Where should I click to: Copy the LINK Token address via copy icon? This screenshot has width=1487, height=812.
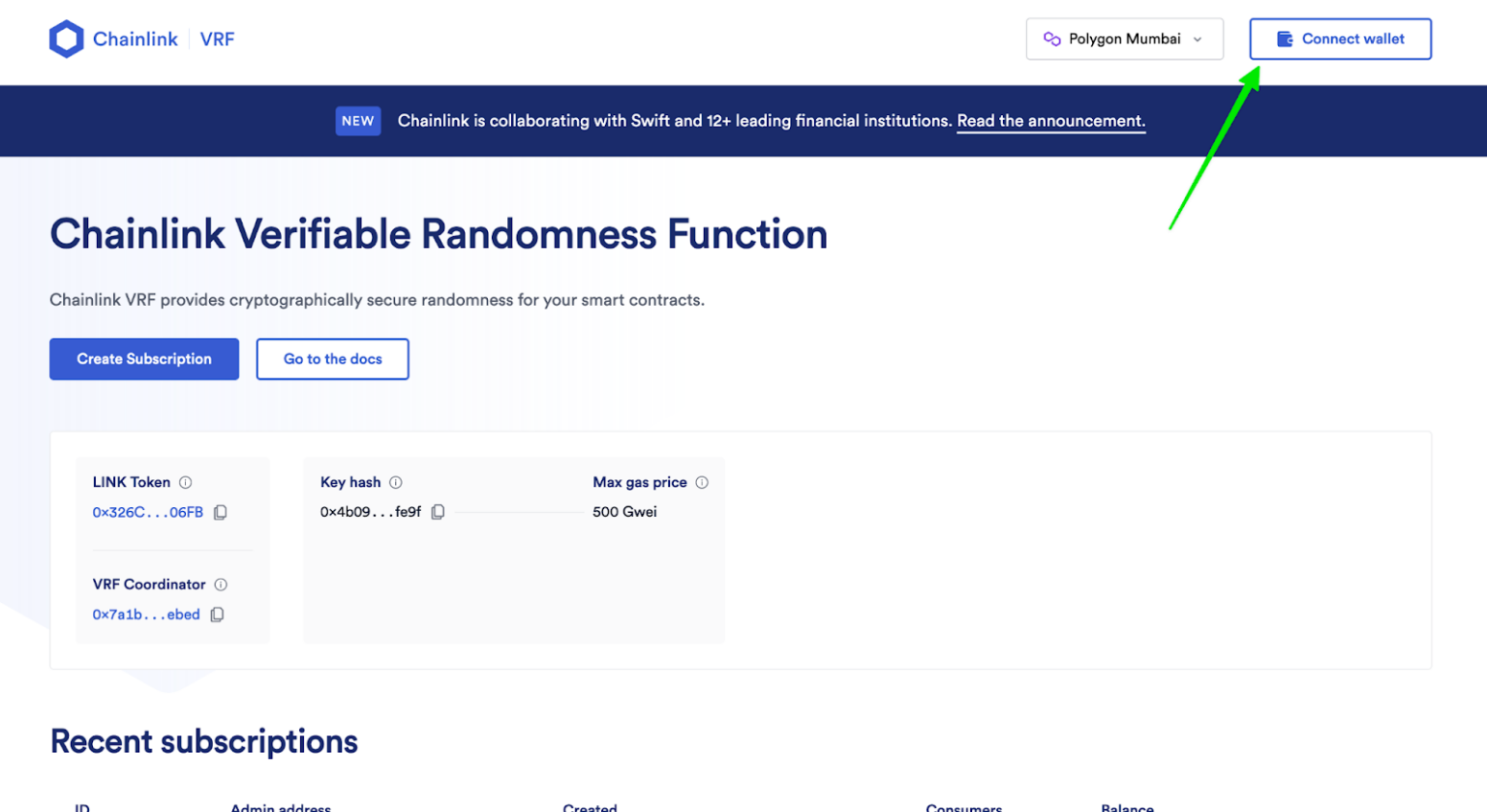point(220,512)
